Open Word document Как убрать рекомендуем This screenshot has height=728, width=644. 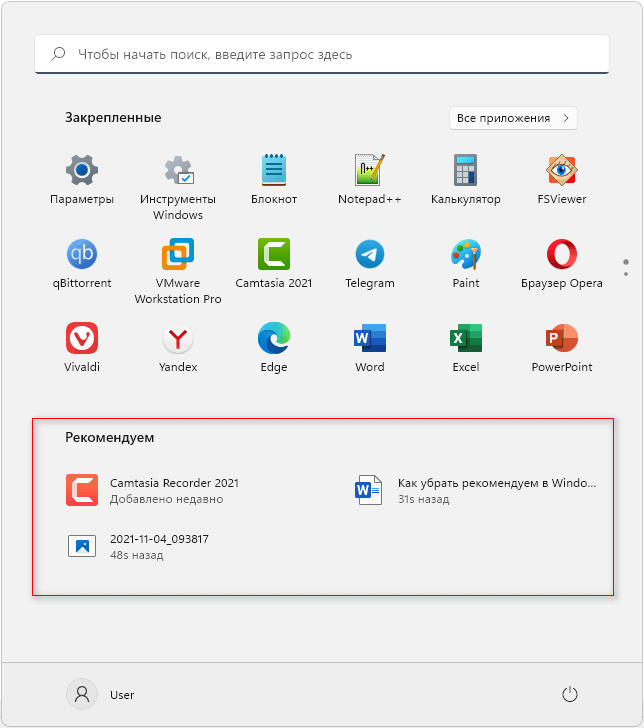[474, 490]
